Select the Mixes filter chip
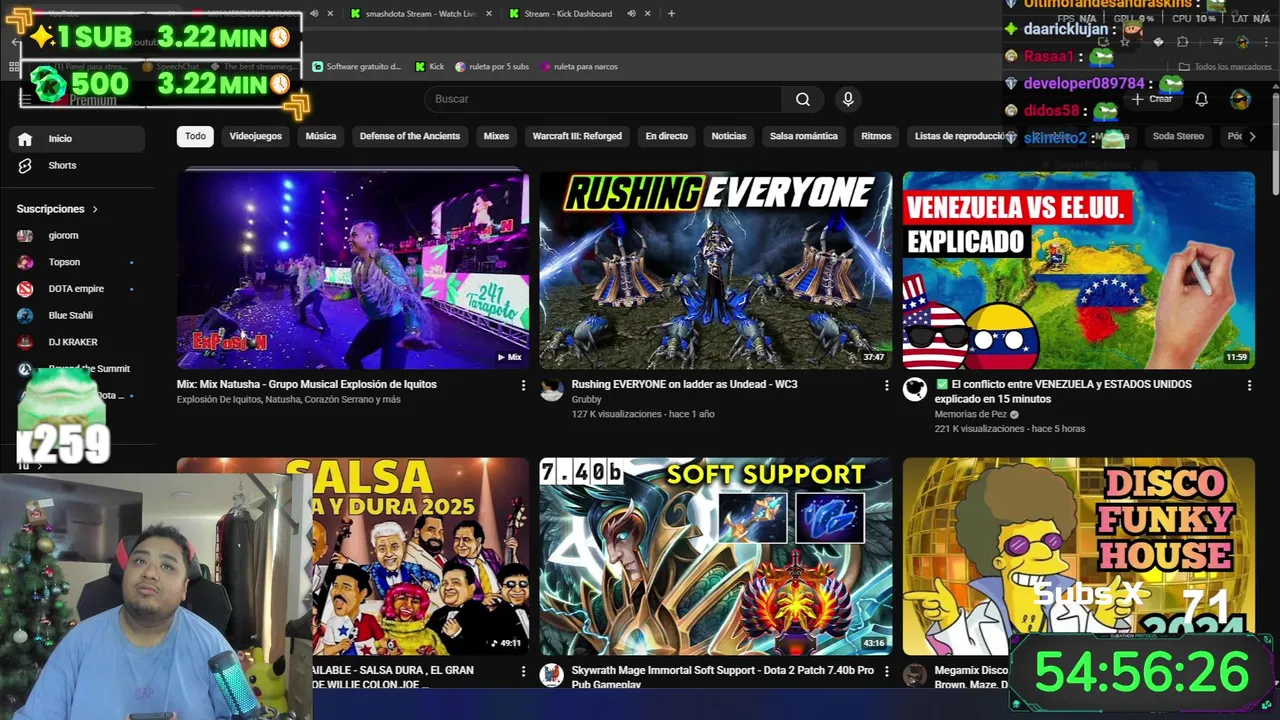Image resolution: width=1280 pixels, height=720 pixels. point(496,136)
